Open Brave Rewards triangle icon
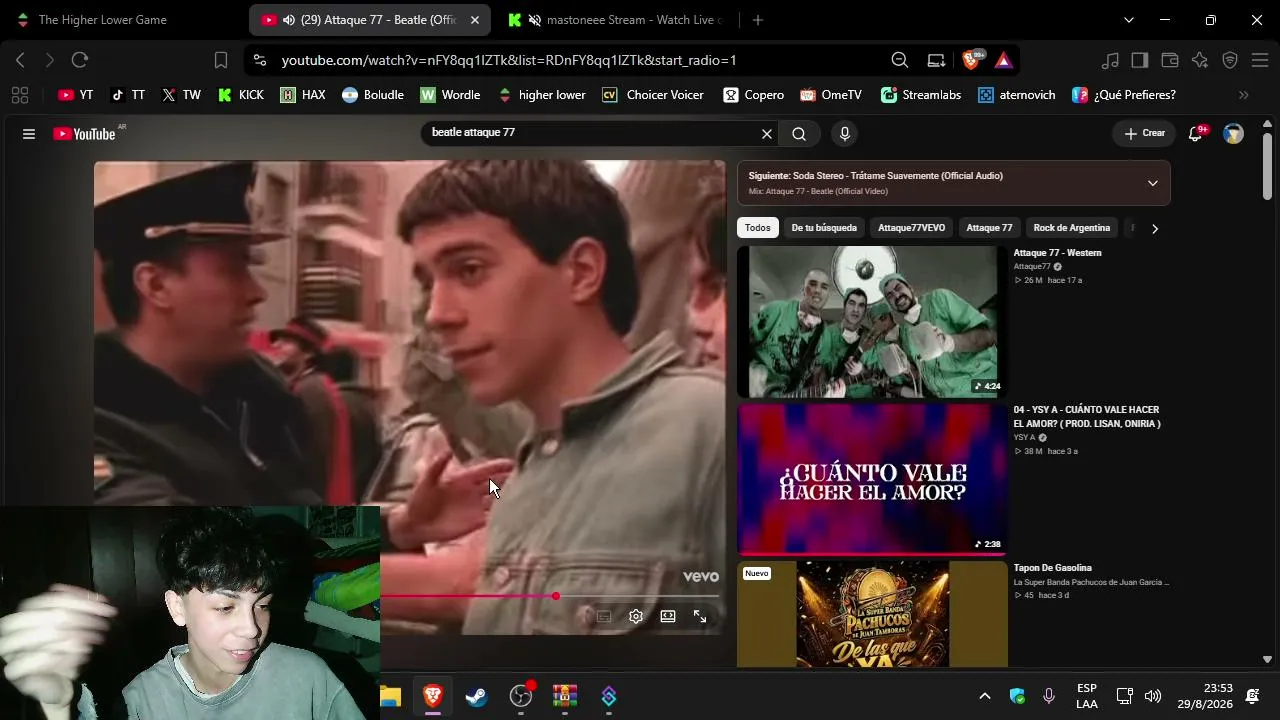Screen dimensions: 1280x720 (1004, 60)
